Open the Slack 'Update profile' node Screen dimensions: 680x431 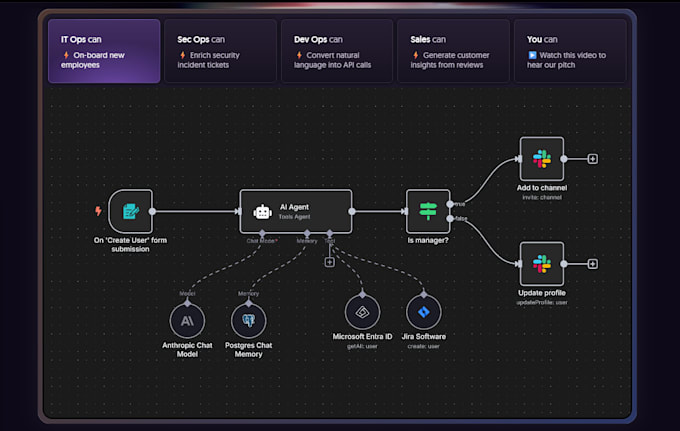542,264
